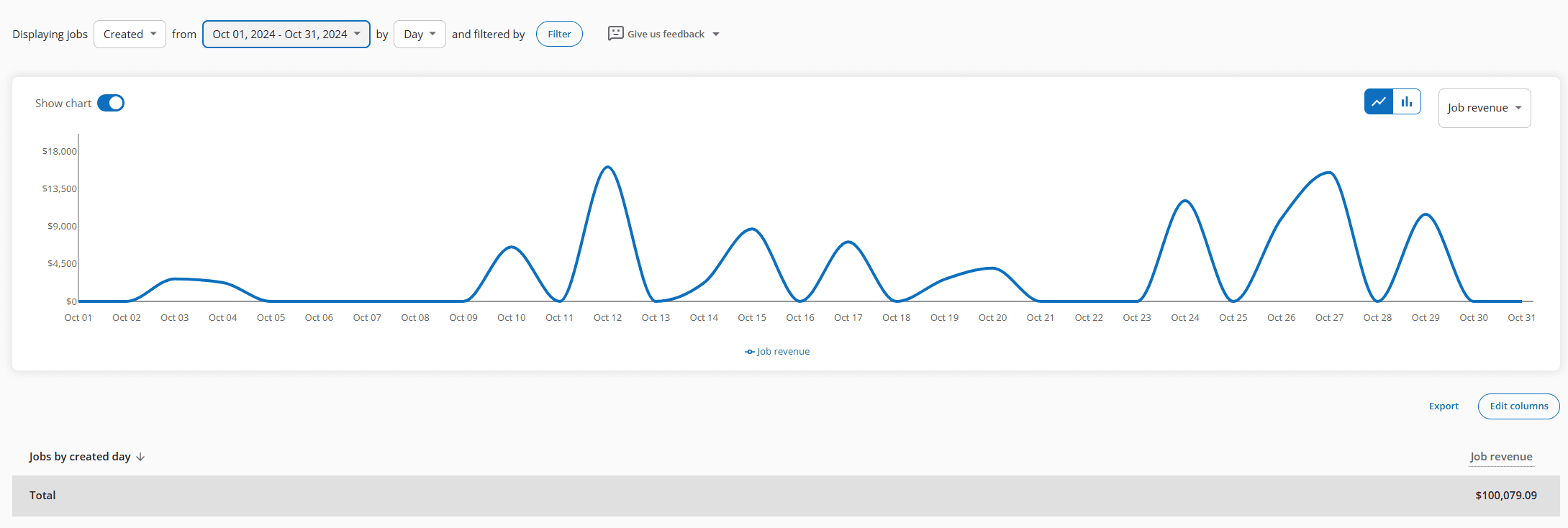Click the Oct 01 axis label
1568x528 pixels.
coord(78,317)
